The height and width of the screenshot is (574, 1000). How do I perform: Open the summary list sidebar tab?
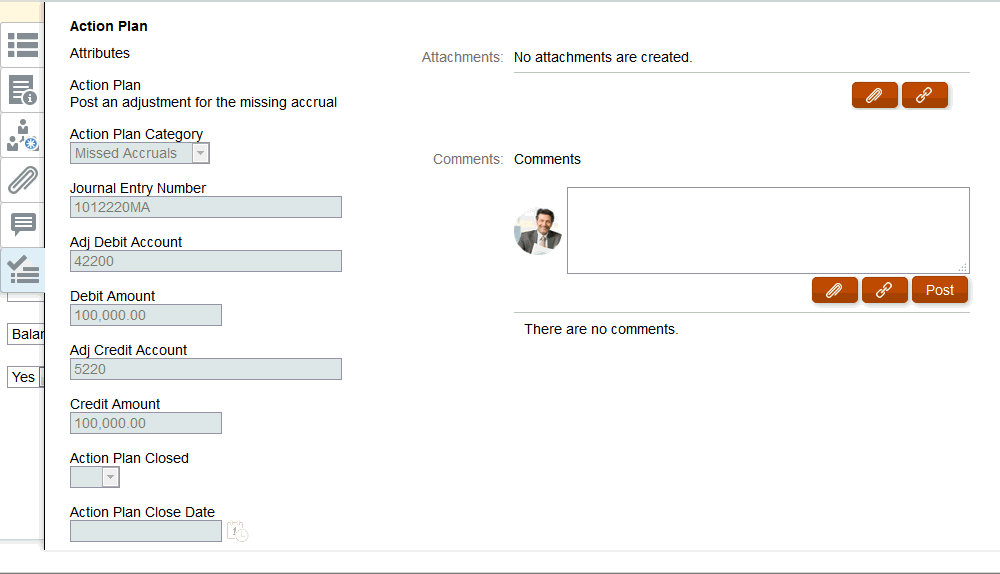coord(22,45)
